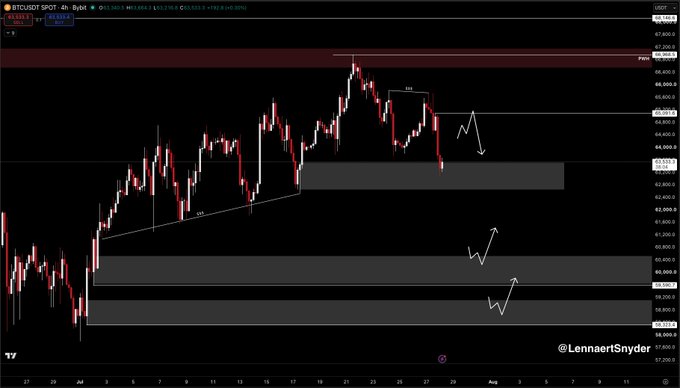Viewport: 680px width, 388px height.
Task: Click the Aug label on time axis
Action: [x=493, y=382]
